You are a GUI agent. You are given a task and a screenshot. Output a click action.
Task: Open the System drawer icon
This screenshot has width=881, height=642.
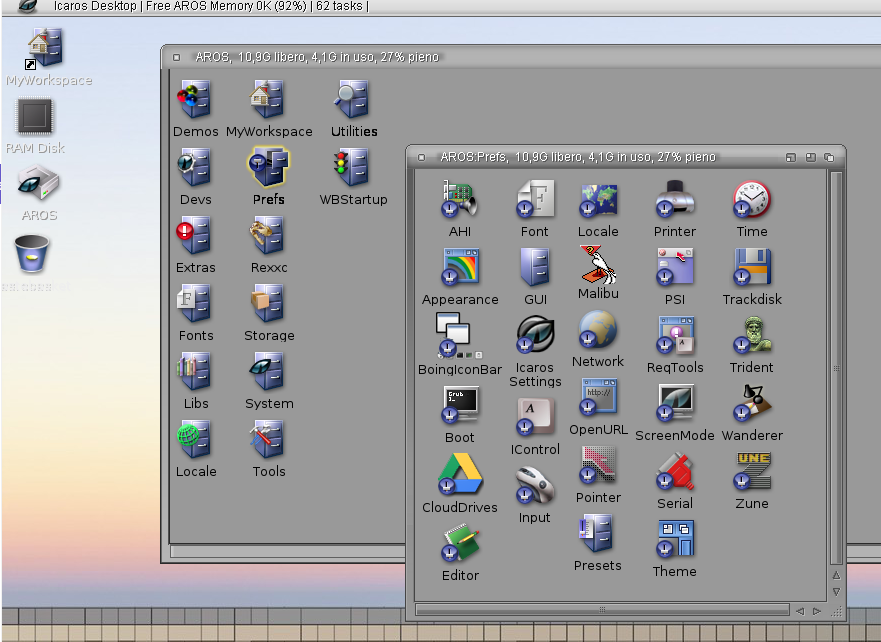(x=267, y=371)
